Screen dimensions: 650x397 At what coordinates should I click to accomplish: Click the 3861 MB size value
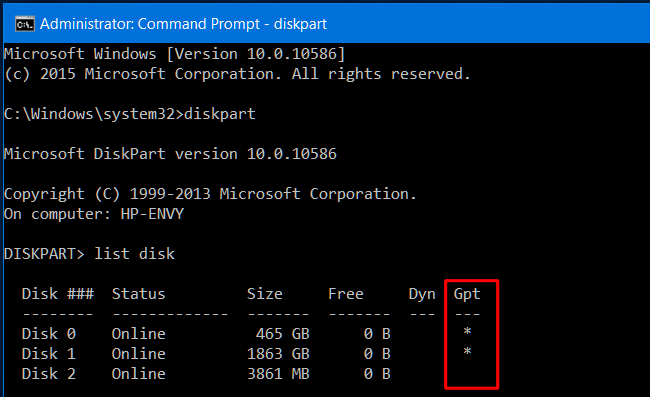coord(278,374)
